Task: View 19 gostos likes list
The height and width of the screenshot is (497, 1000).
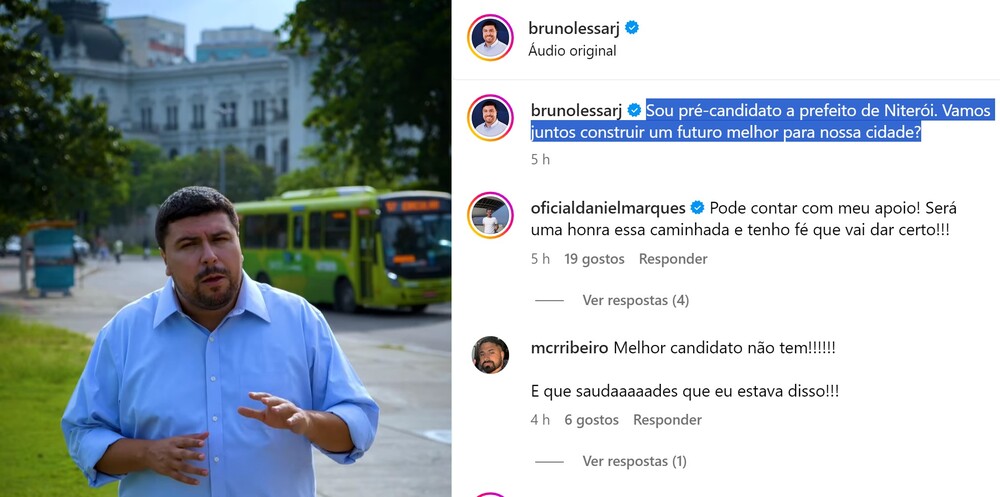Action: click(594, 259)
